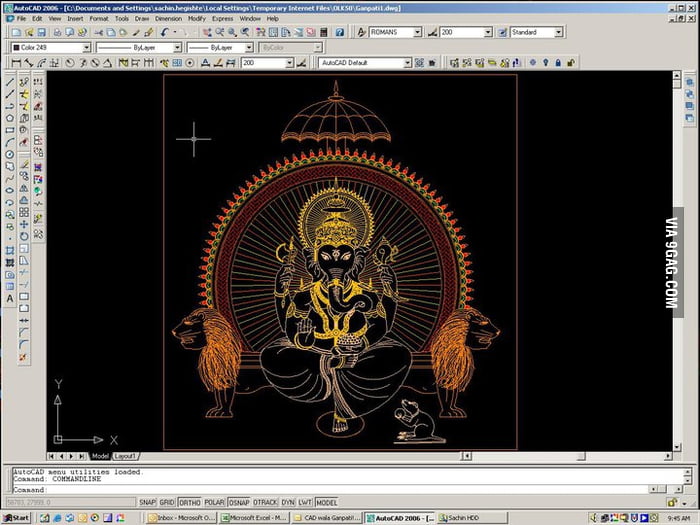Click the drawing area's scroll-up arrow
Image resolution: width=700 pixels, height=525 pixels.
(x=677, y=75)
